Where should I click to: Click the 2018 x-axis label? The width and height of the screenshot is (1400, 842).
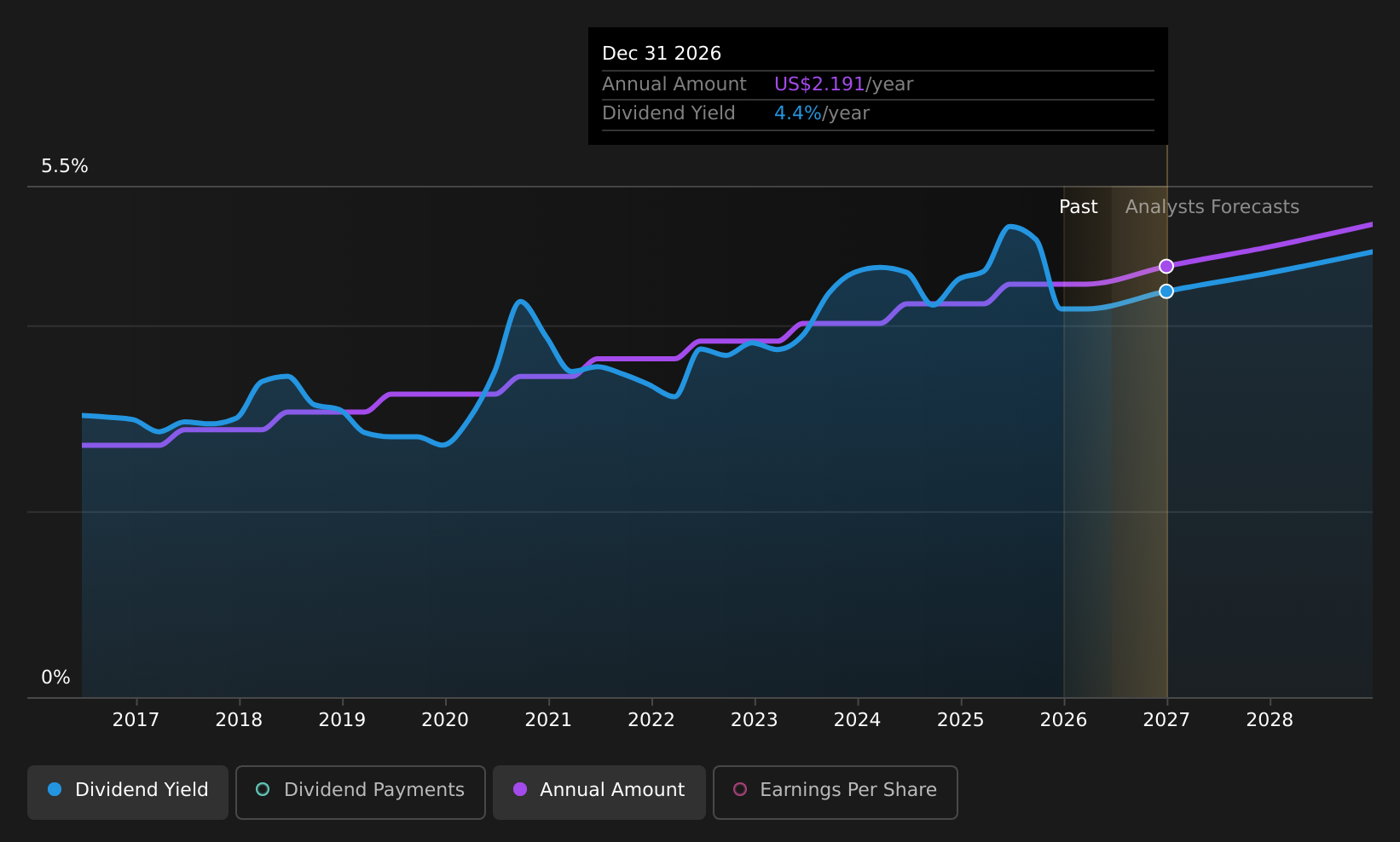pos(239,720)
